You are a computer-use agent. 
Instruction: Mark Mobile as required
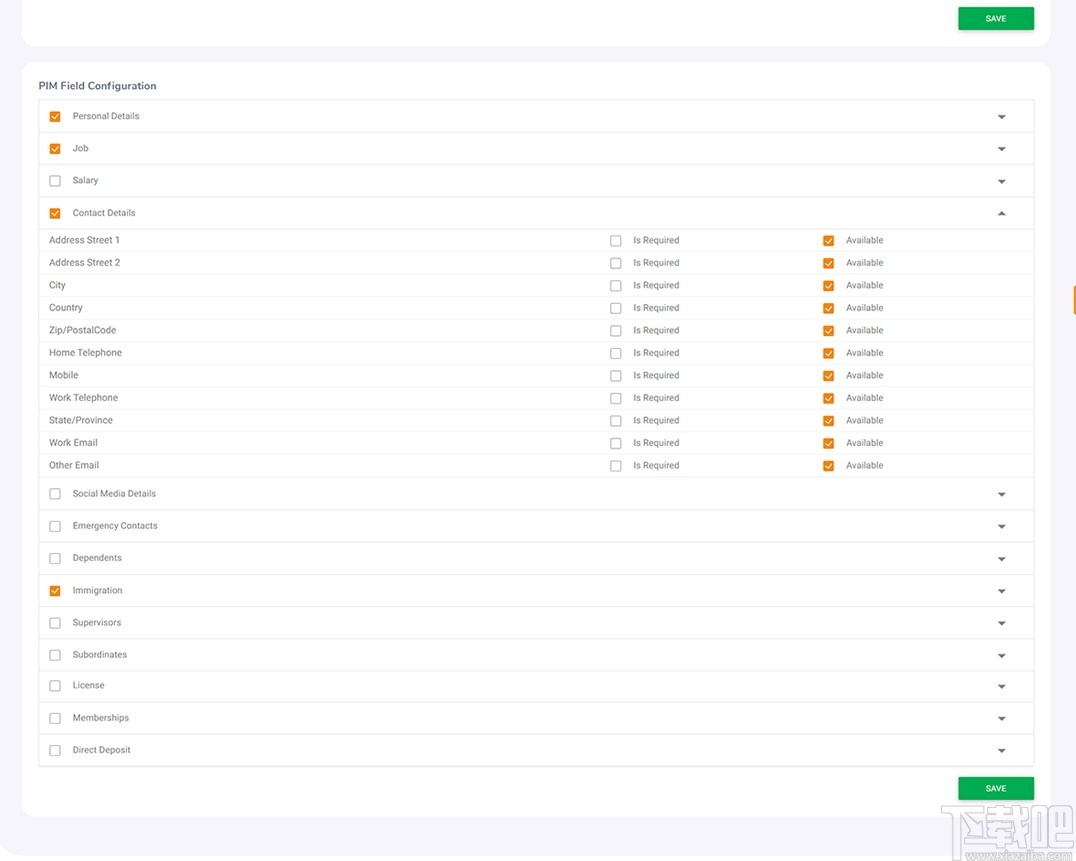616,376
